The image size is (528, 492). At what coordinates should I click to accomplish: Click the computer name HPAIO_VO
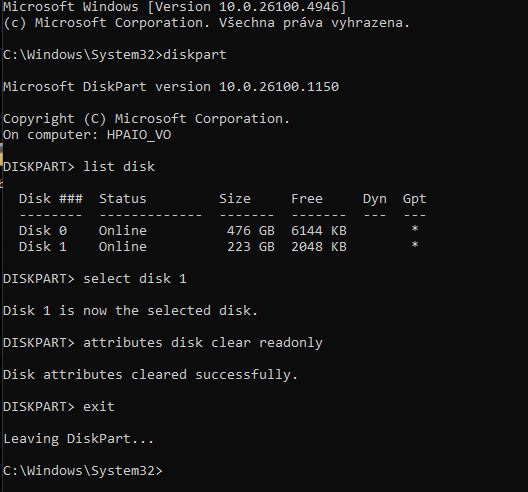tap(139, 135)
